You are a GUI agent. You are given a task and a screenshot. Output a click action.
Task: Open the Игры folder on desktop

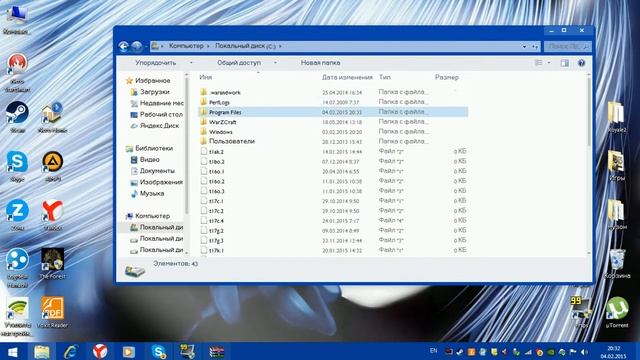pyautogui.click(x=616, y=166)
